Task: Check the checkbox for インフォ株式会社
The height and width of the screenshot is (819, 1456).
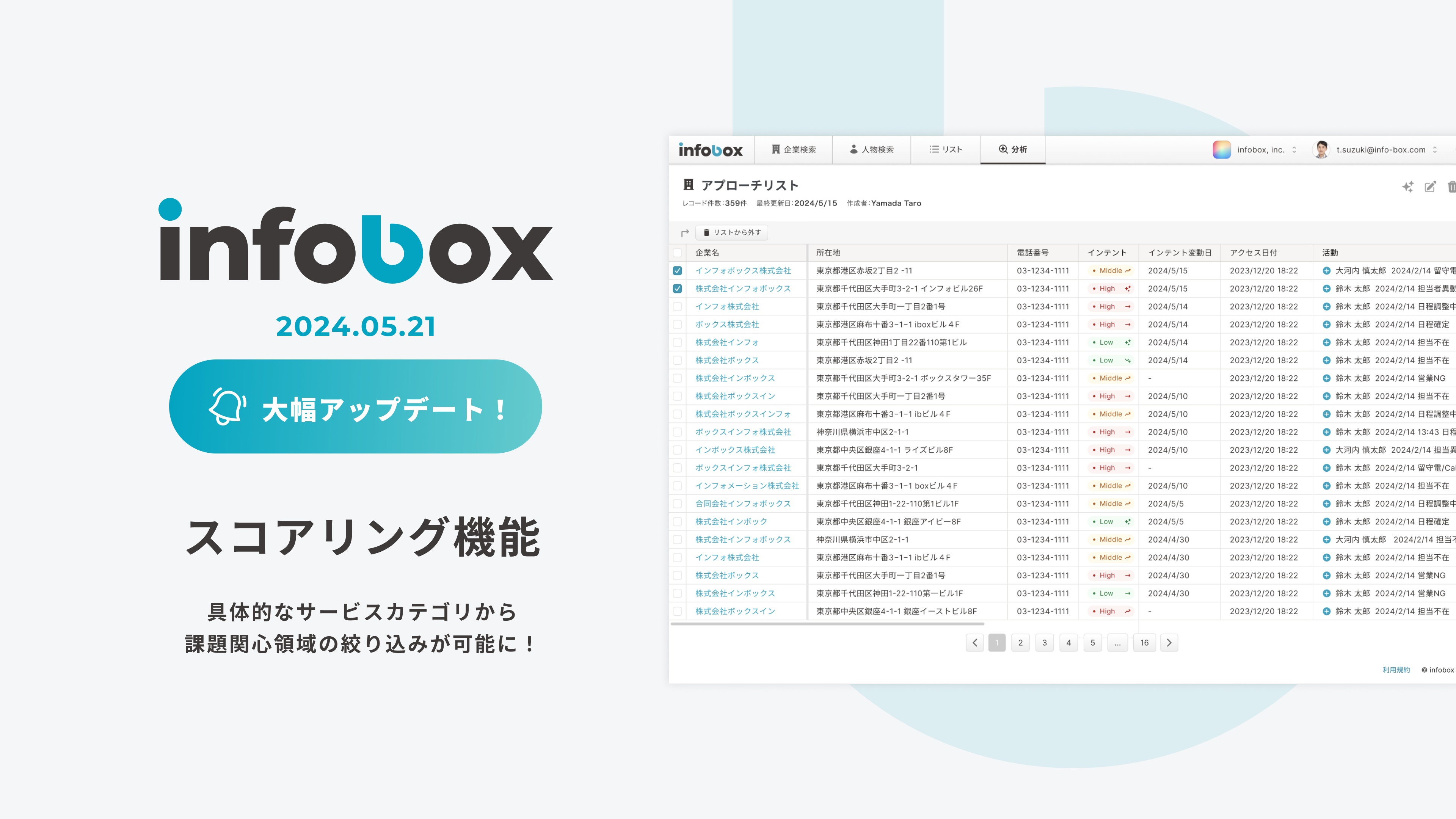Action: coord(678,306)
